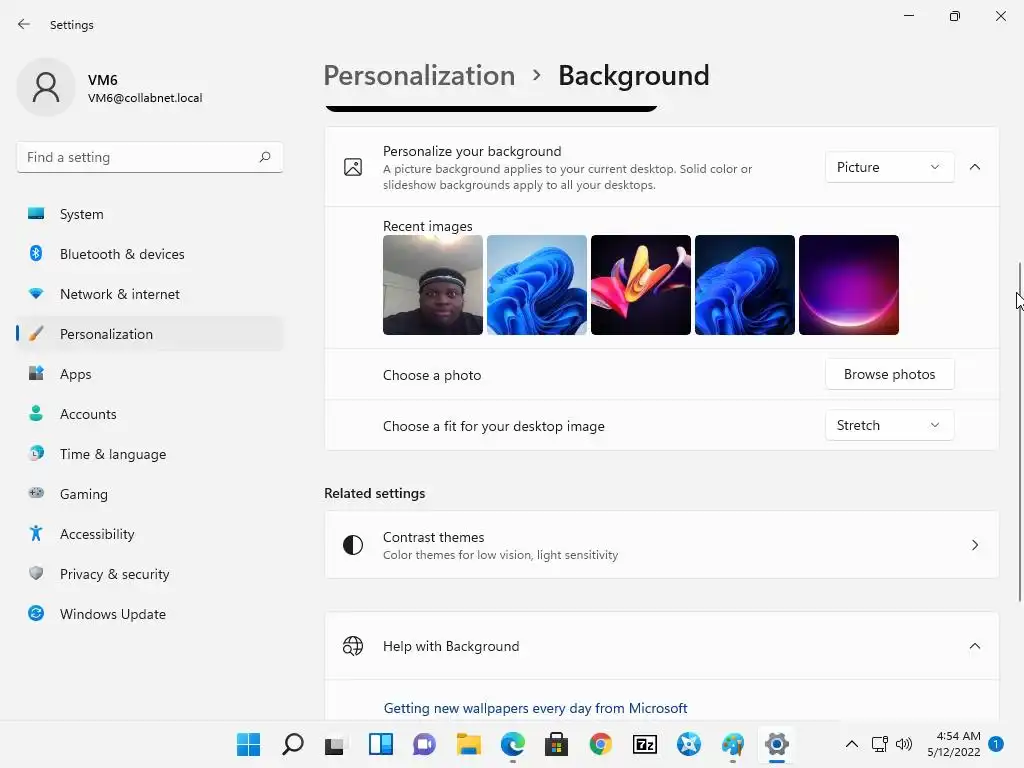Select the dark blue bloom wallpaper thumbnail

coord(744,285)
